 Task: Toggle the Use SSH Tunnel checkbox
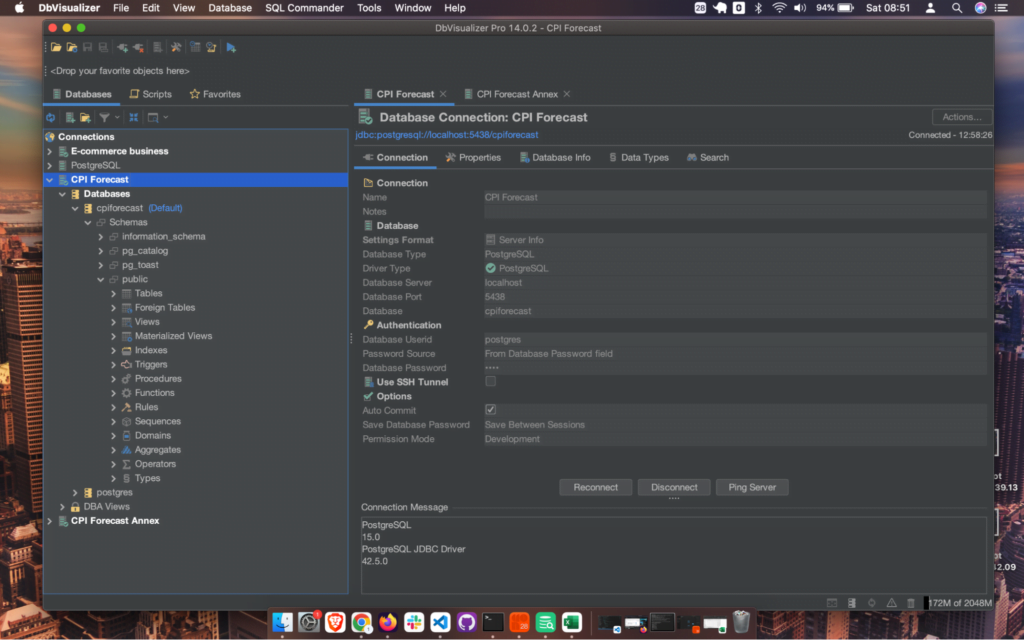pyautogui.click(x=490, y=381)
